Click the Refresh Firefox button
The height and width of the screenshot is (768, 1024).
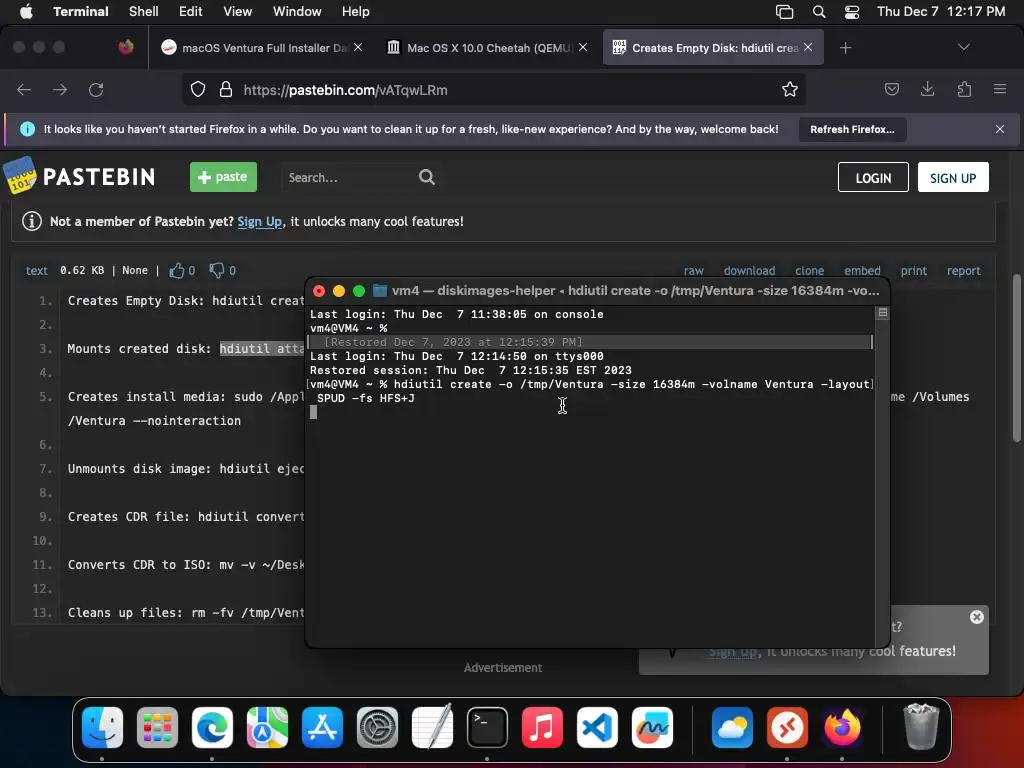852,129
